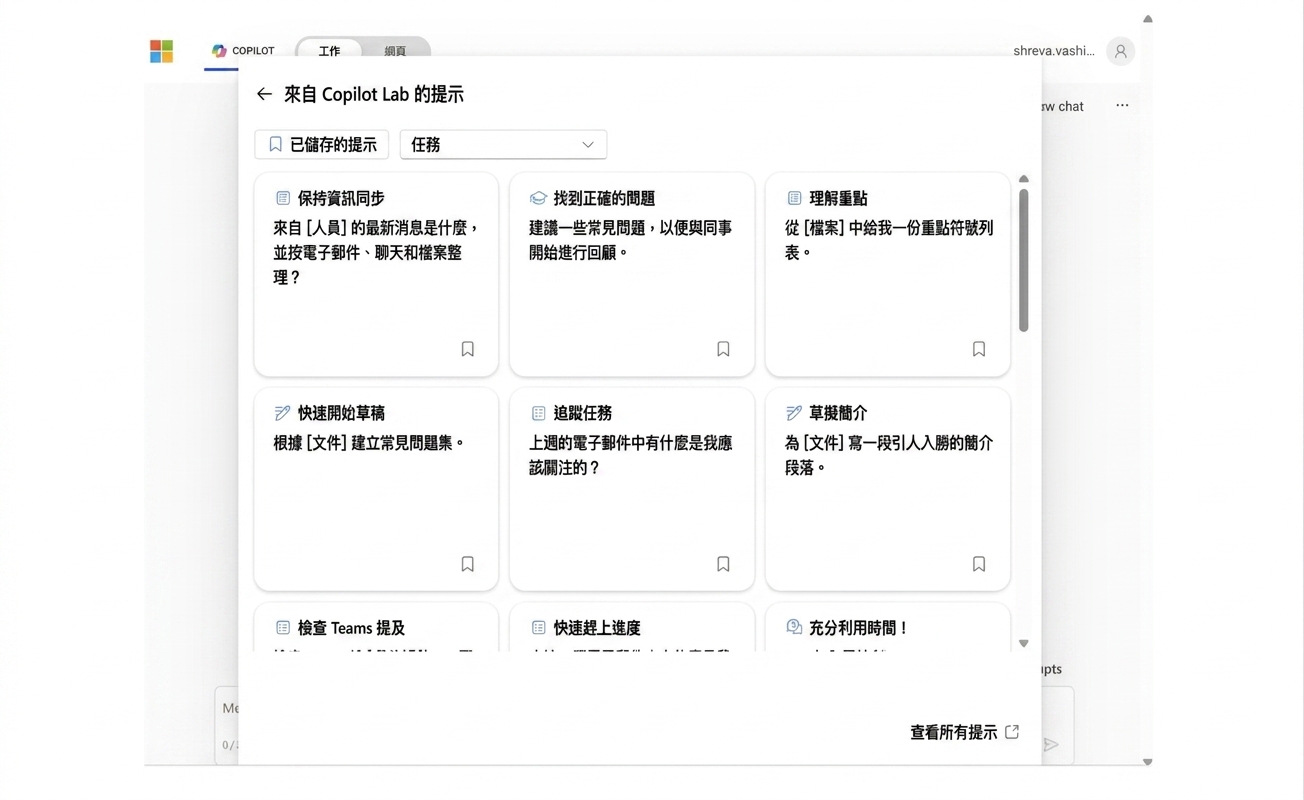
Task: Switch to the 網頁 tab
Action: (395, 51)
